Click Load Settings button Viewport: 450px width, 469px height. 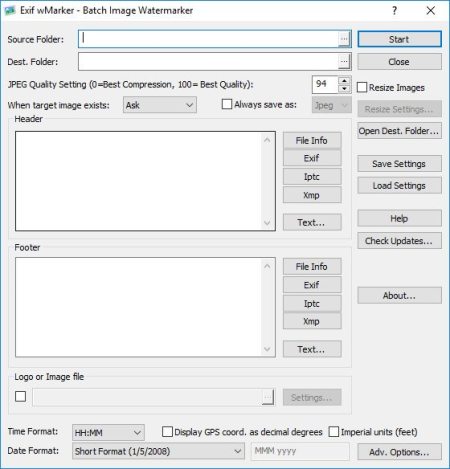(399, 185)
